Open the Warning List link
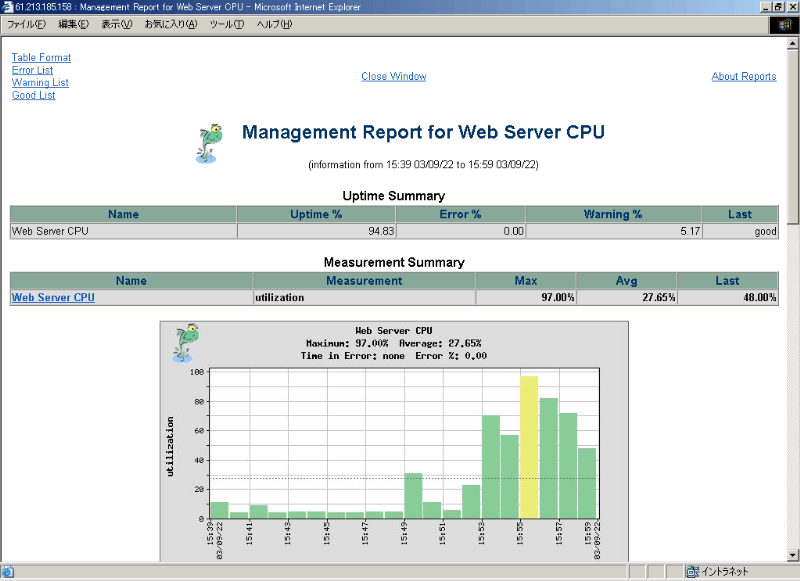The image size is (800, 581). pyautogui.click(x=40, y=83)
